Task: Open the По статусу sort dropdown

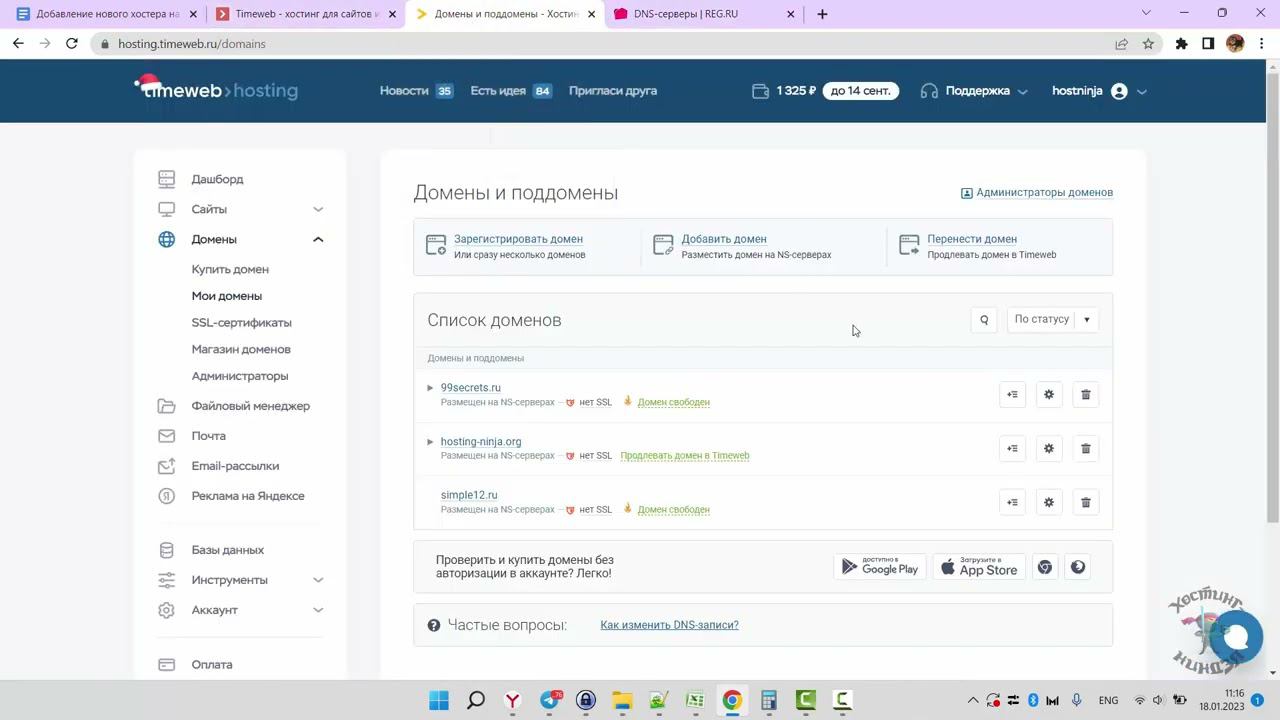Action: [x=1052, y=320]
